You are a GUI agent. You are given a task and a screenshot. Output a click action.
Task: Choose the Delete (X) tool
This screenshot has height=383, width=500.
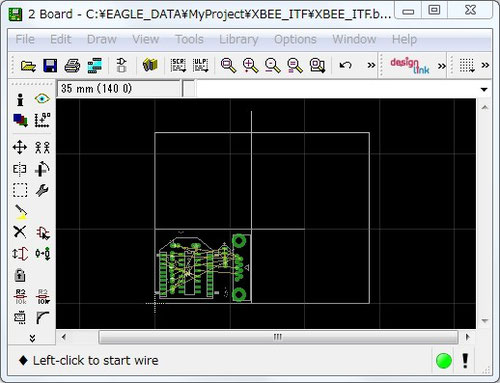tap(20, 232)
